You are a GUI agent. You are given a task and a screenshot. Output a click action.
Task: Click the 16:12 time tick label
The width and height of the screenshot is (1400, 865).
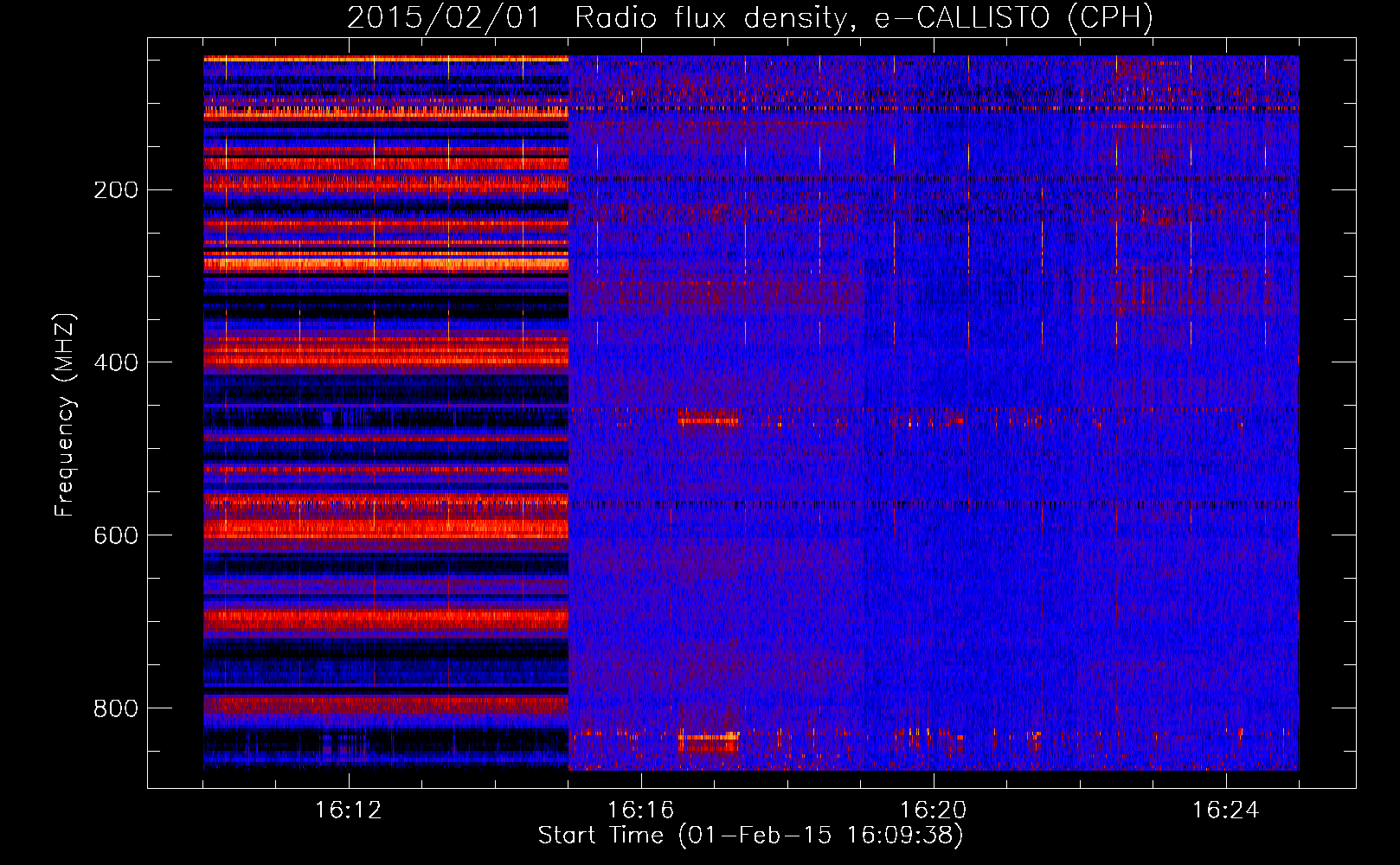tap(348, 811)
